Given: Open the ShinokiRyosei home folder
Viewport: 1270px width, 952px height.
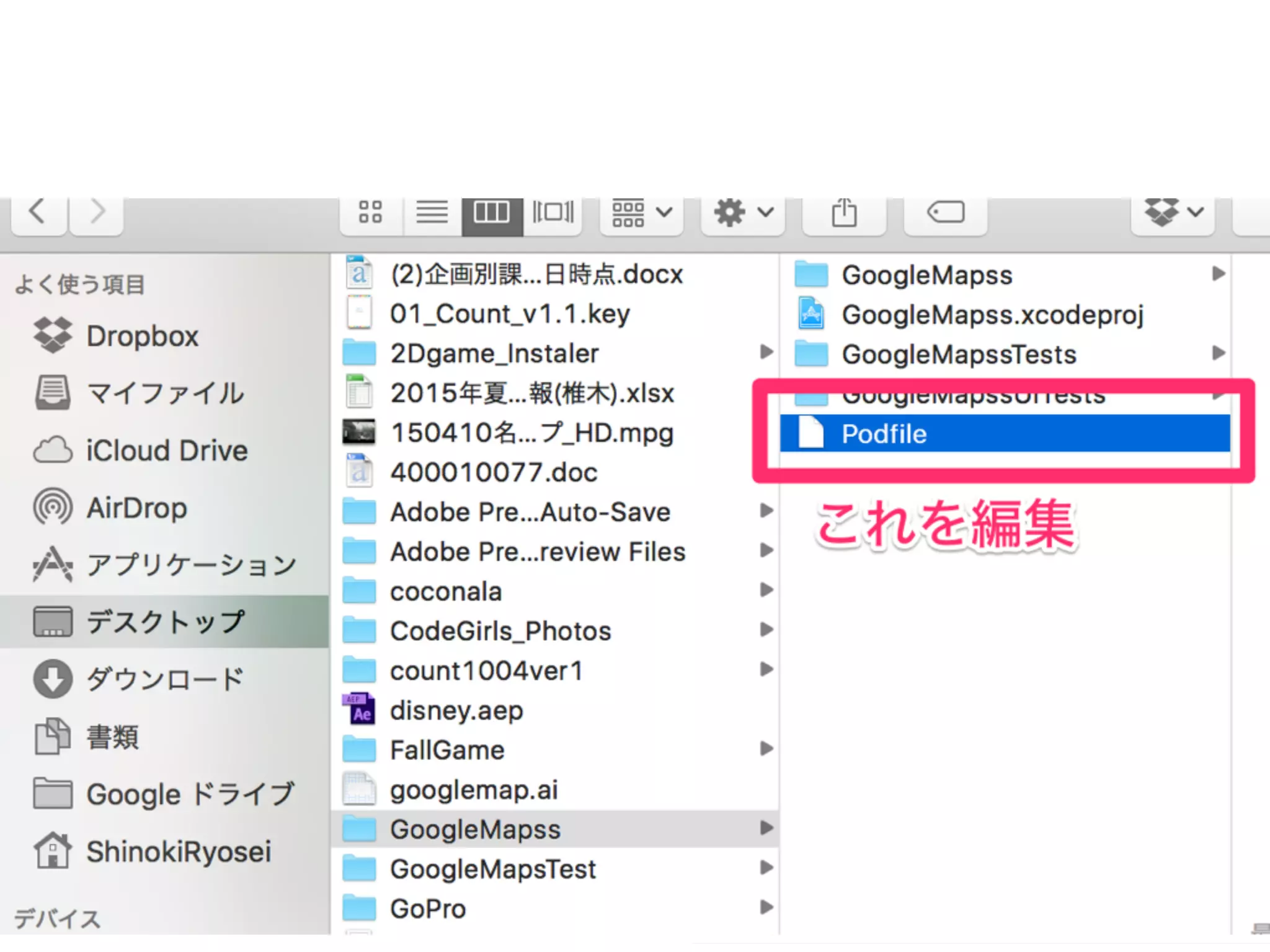Looking at the screenshot, I should pos(178,852).
